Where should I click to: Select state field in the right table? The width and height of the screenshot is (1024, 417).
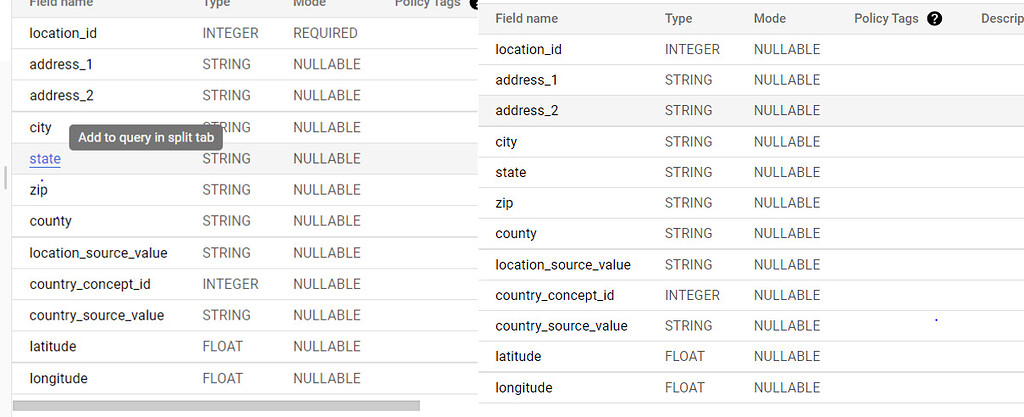pos(511,173)
